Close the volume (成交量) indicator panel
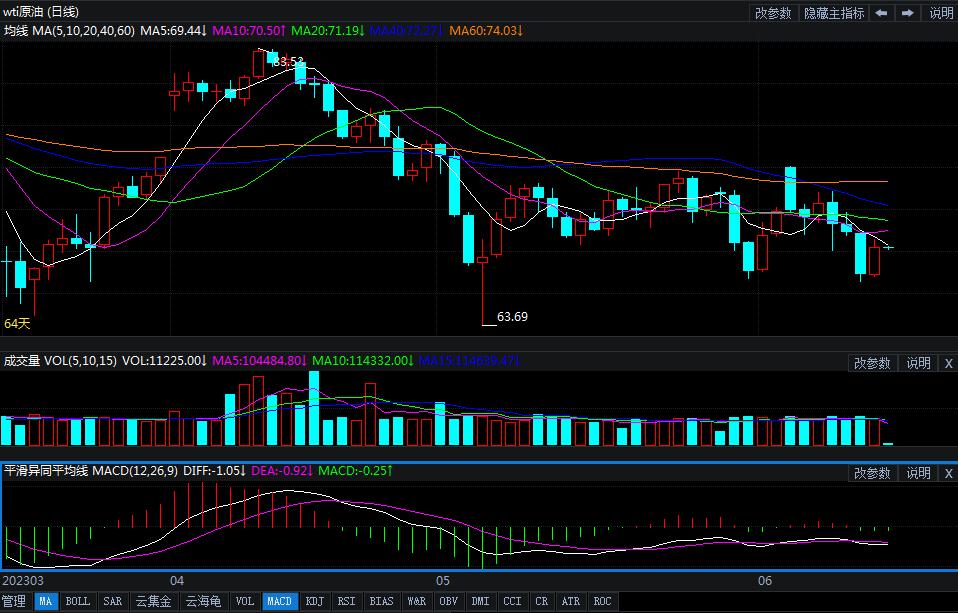Screen dimensions: 958x613 pos(948,363)
